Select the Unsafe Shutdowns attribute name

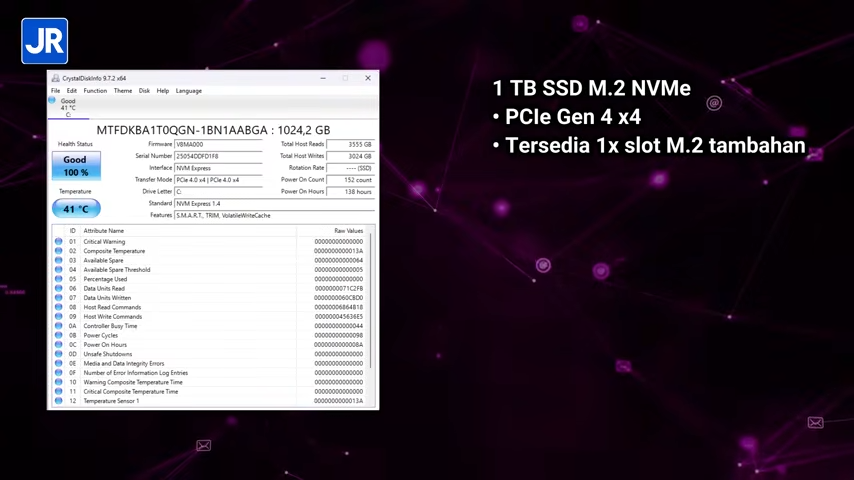click(x=107, y=354)
